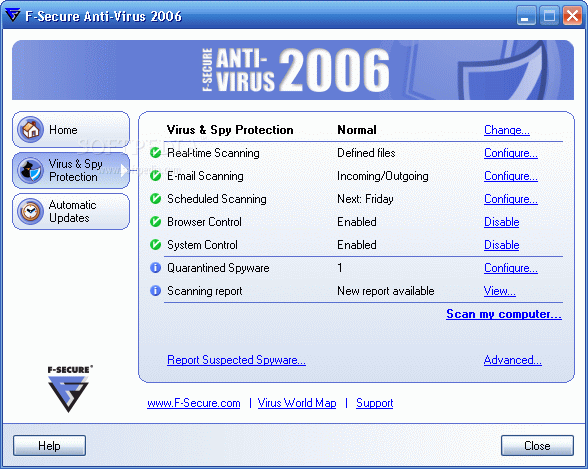
Task: Click the System Control label
Action: tap(202, 245)
